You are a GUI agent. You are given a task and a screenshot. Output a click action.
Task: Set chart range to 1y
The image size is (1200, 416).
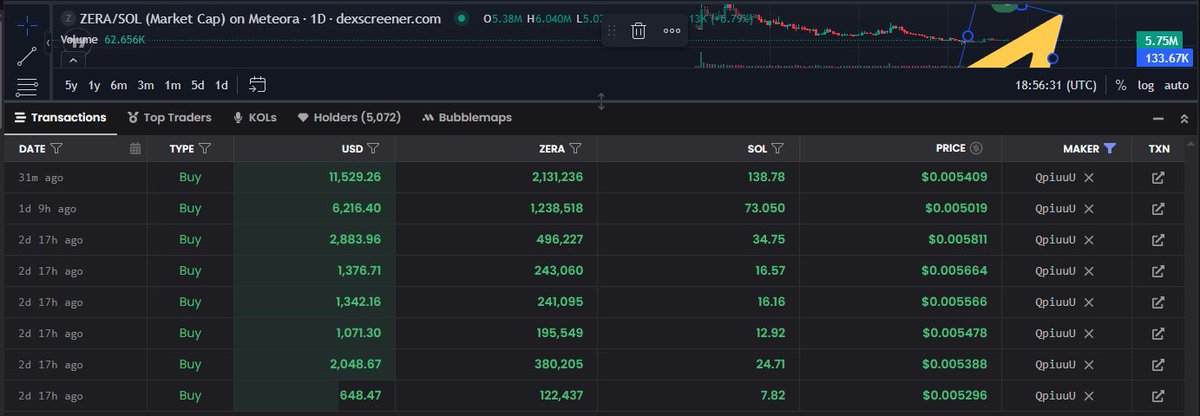(x=94, y=85)
